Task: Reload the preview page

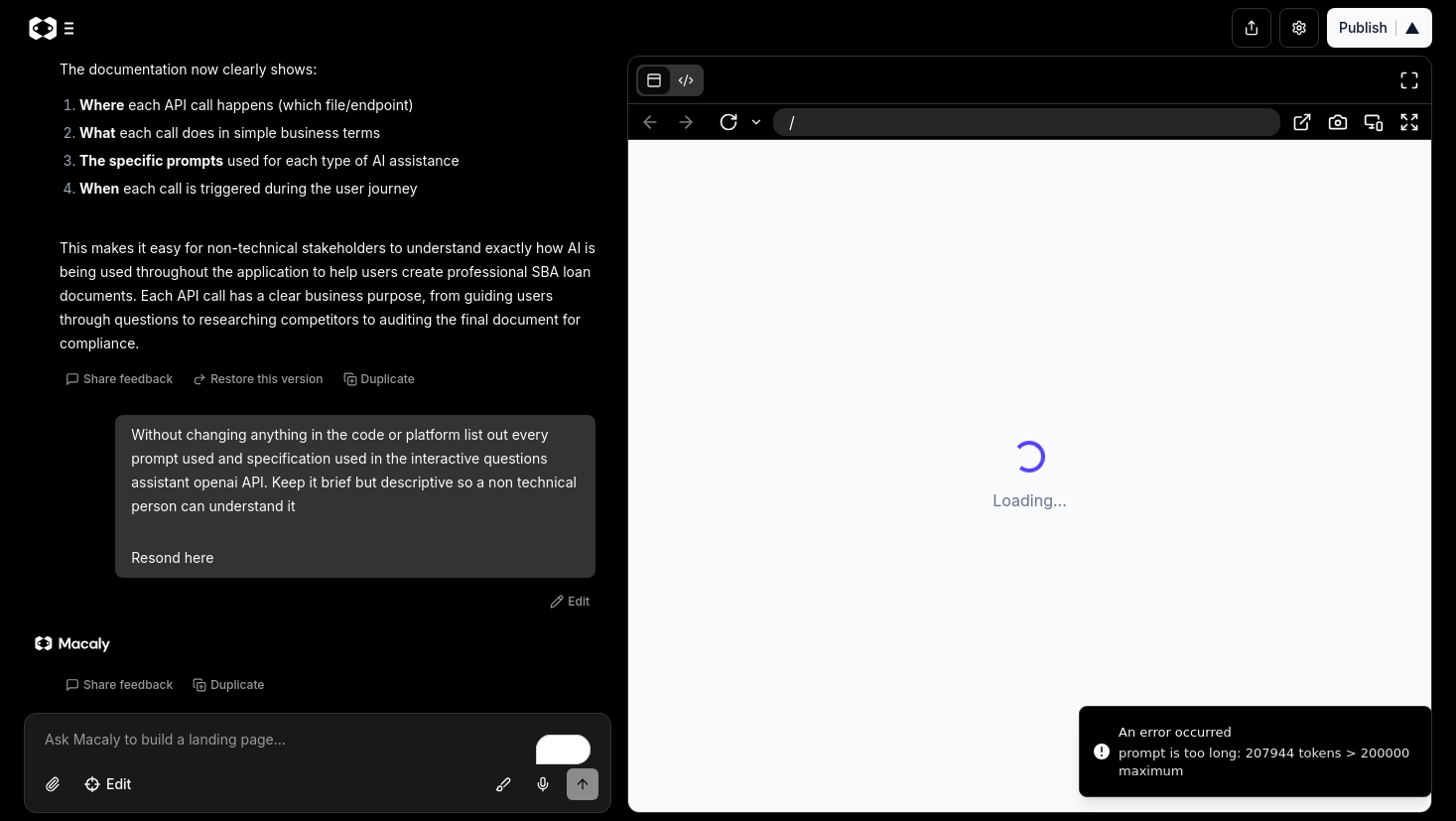Action: pos(728,122)
